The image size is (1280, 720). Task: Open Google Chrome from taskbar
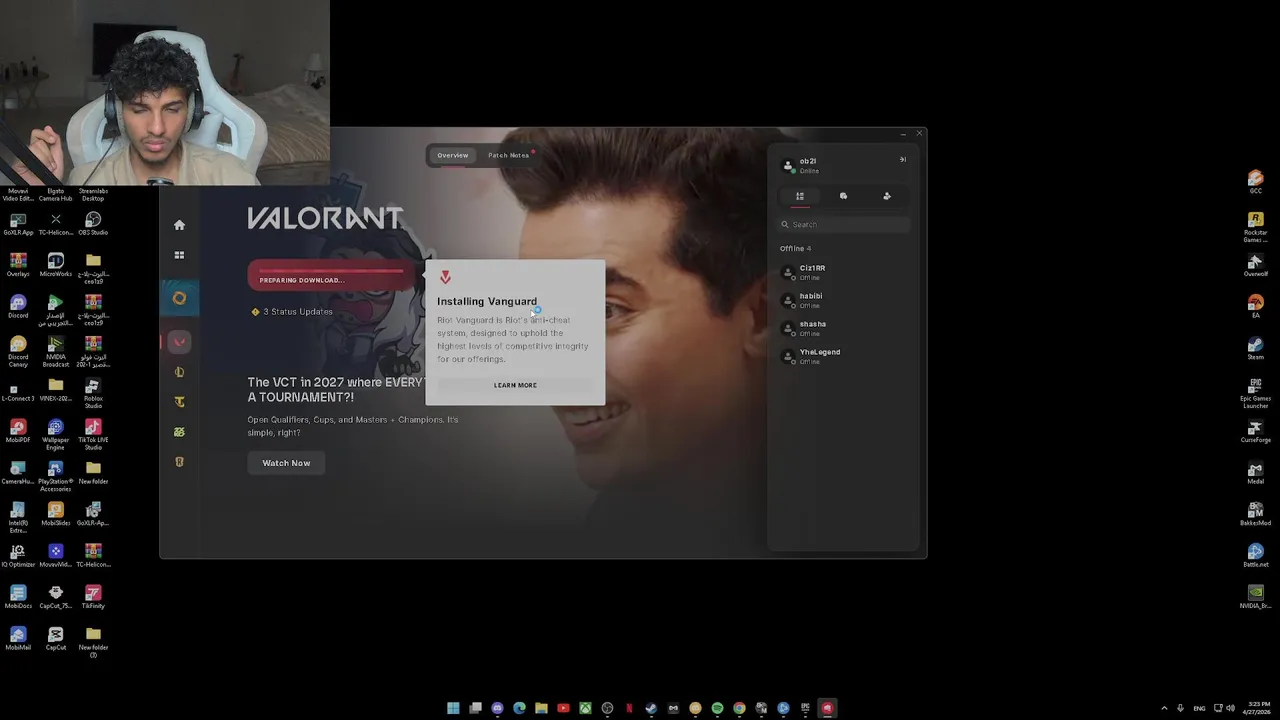(739, 708)
